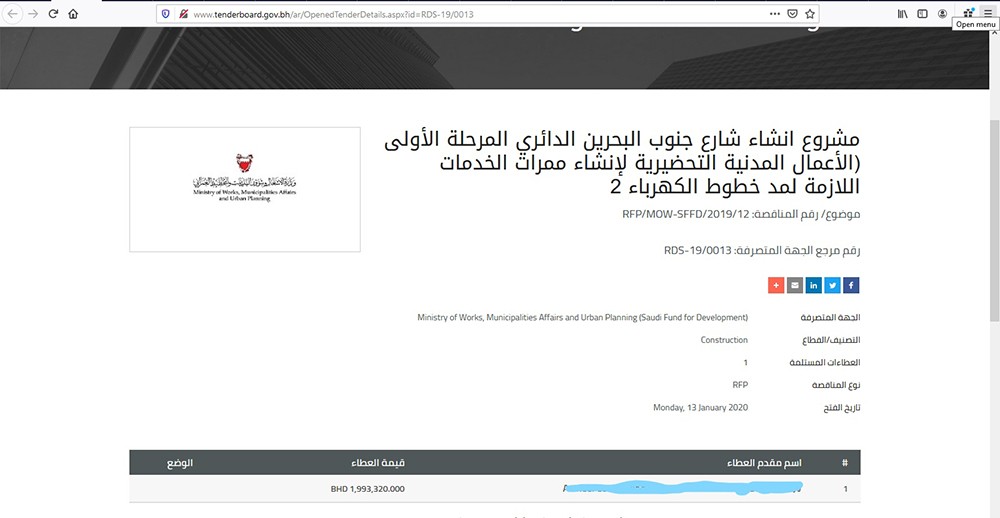Screen dimensions: 1000x518
Task: Open What's New gift icon
Action: click(968, 12)
